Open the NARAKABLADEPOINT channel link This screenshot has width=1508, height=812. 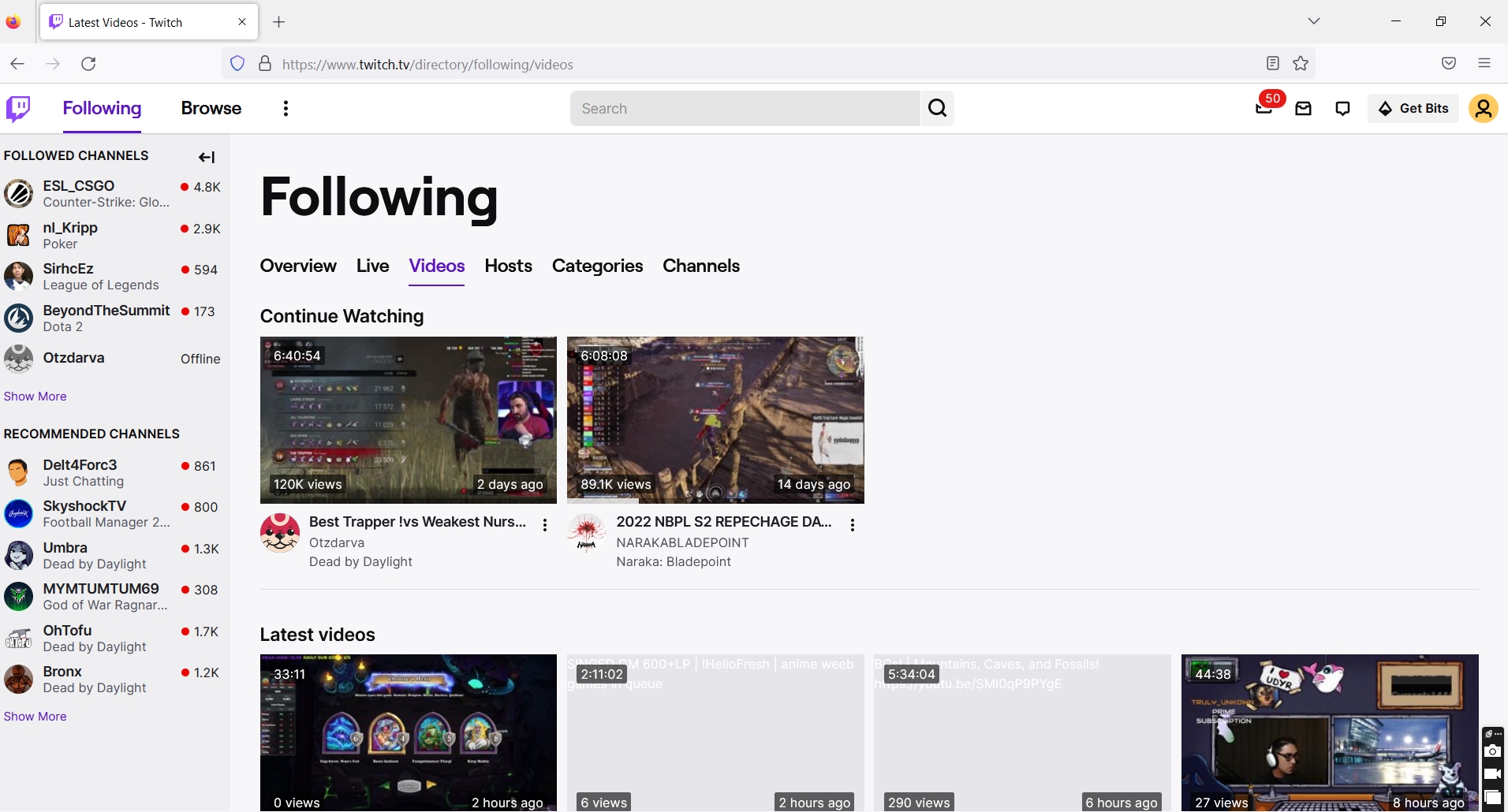[682, 542]
